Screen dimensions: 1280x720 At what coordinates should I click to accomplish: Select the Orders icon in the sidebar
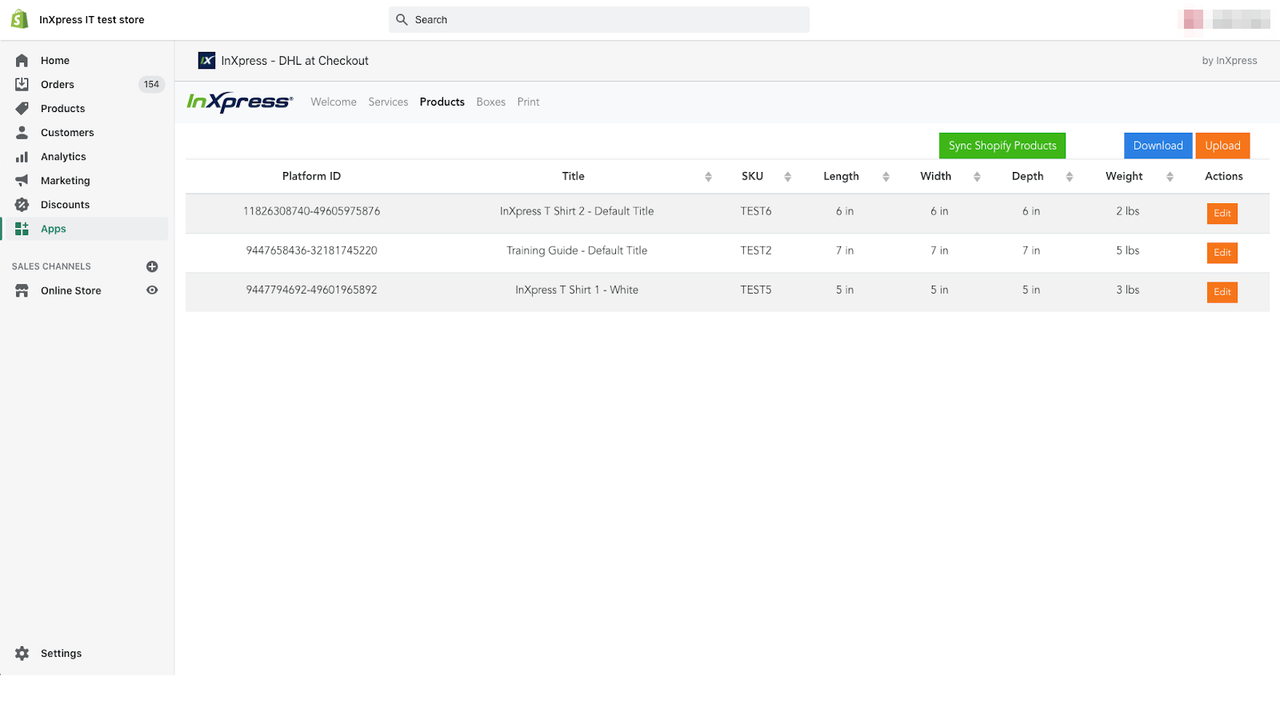click(x=20, y=84)
